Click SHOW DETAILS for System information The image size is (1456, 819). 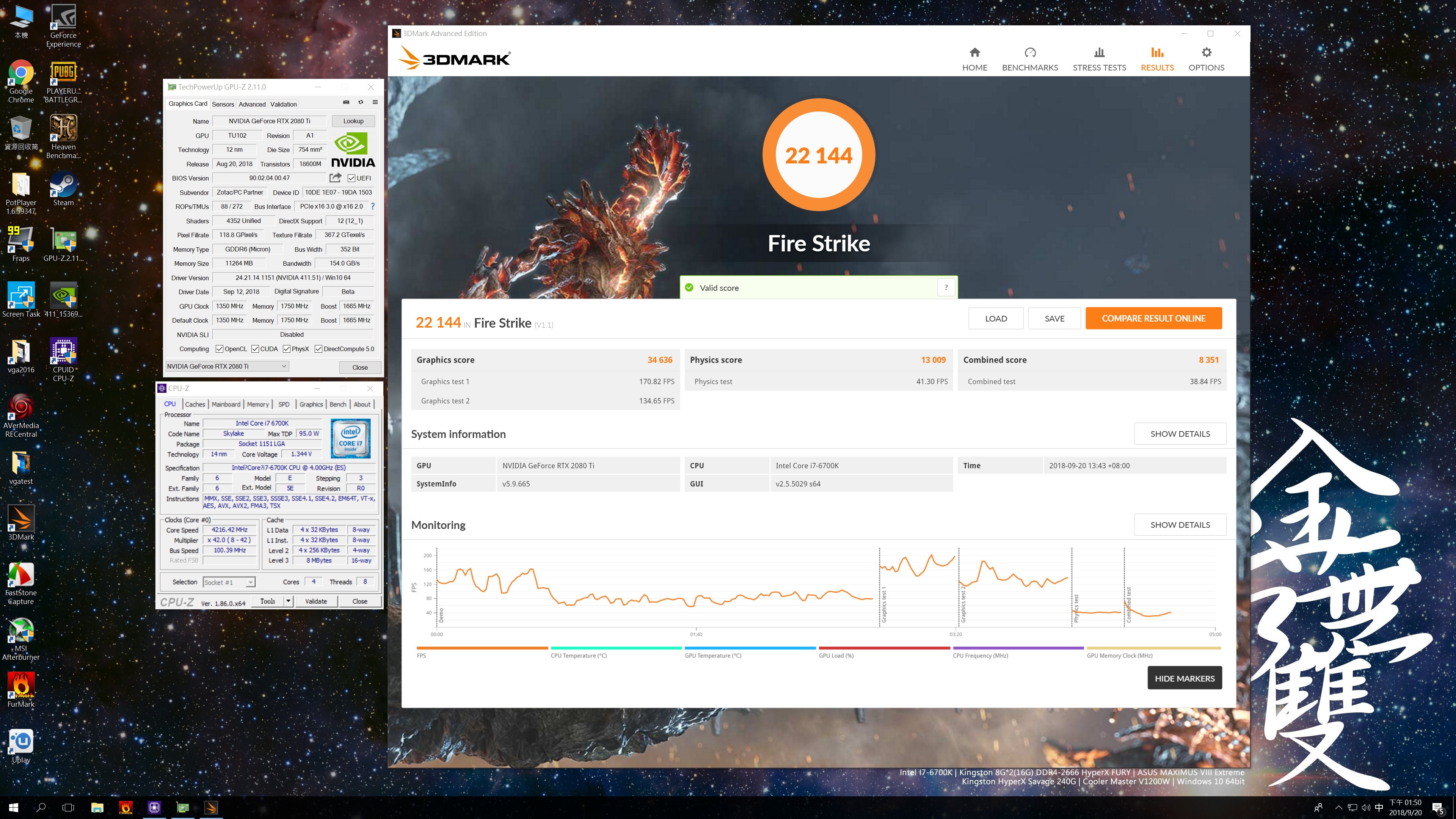(1180, 433)
